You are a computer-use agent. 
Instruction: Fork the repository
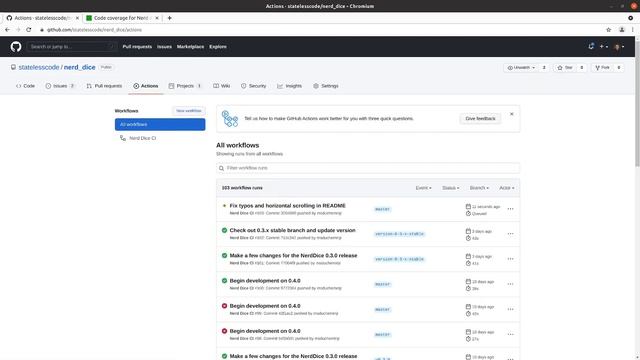pyautogui.click(x=602, y=68)
